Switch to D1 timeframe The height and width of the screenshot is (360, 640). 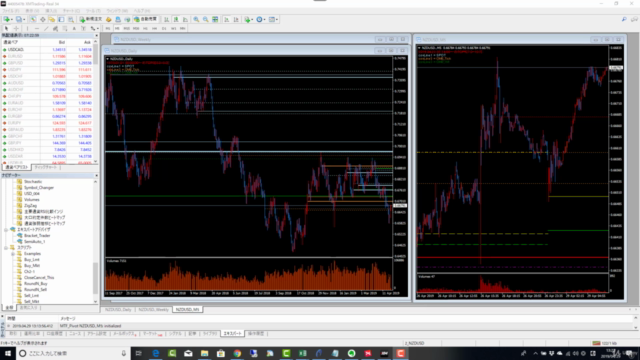(164, 29)
